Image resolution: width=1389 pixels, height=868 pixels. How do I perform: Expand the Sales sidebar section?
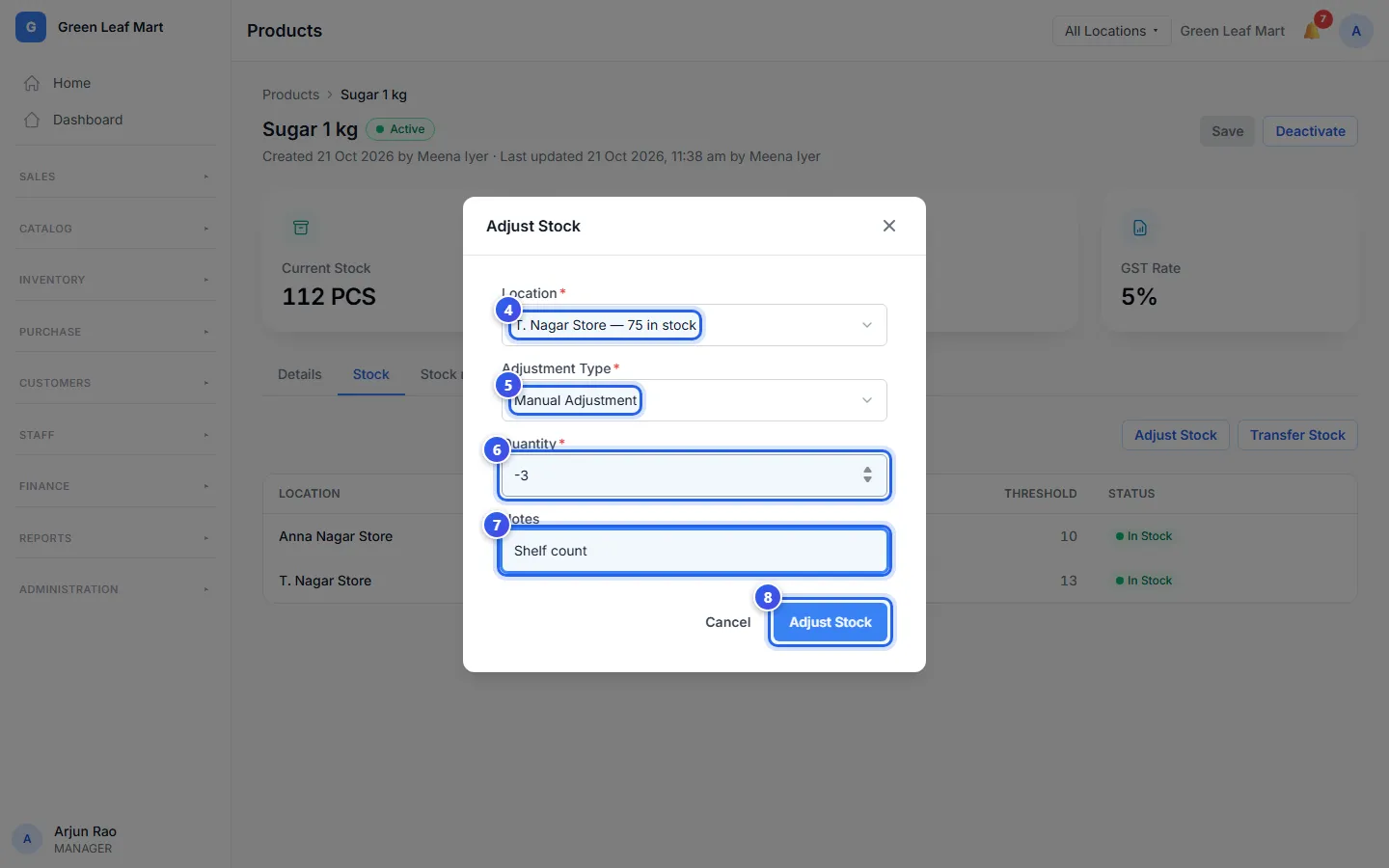pos(116,176)
